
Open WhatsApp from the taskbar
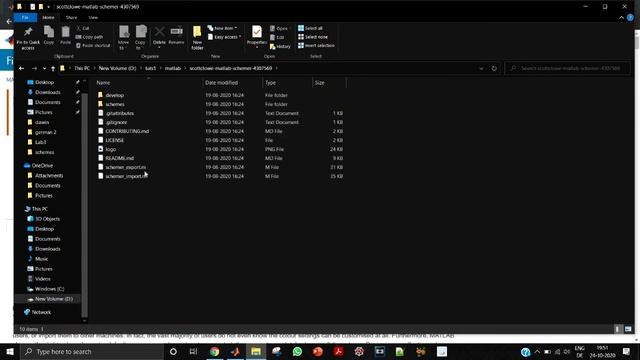297,351
